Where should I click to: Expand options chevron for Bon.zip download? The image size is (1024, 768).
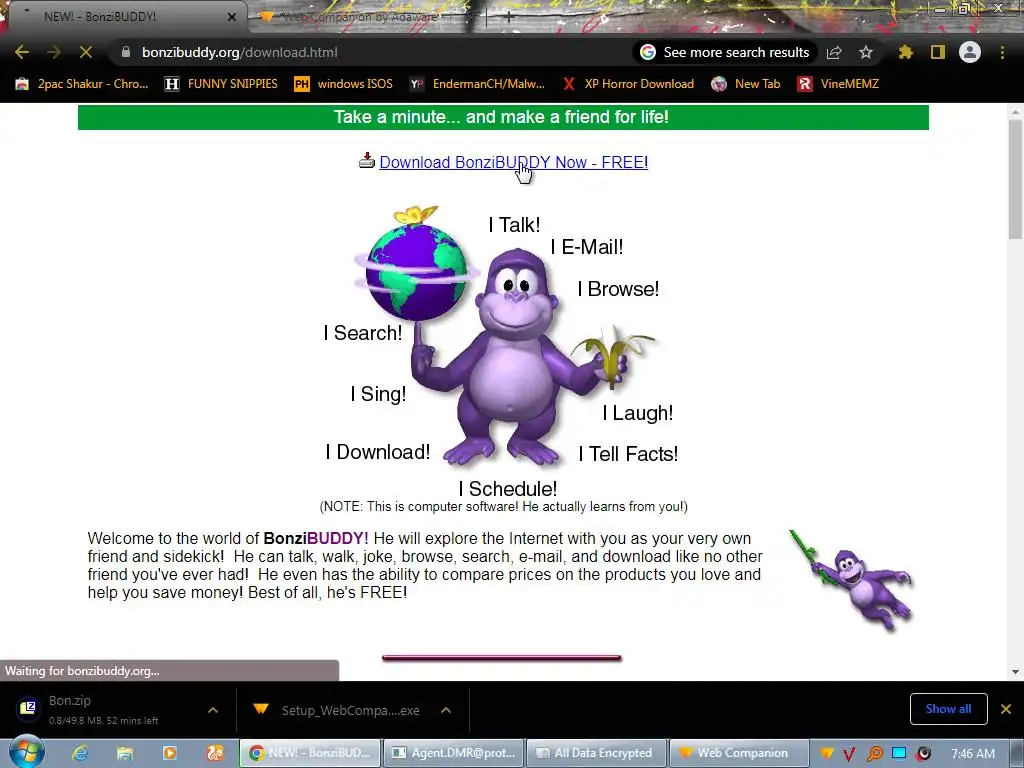[213, 710]
